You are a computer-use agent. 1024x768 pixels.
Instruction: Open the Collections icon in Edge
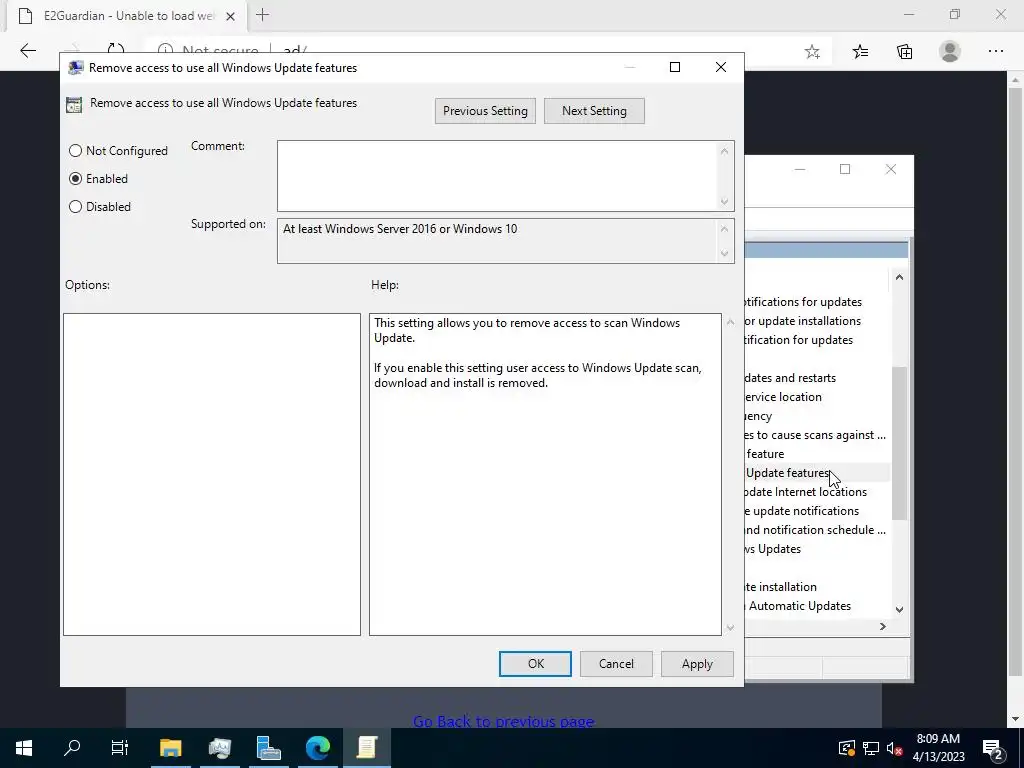(904, 52)
